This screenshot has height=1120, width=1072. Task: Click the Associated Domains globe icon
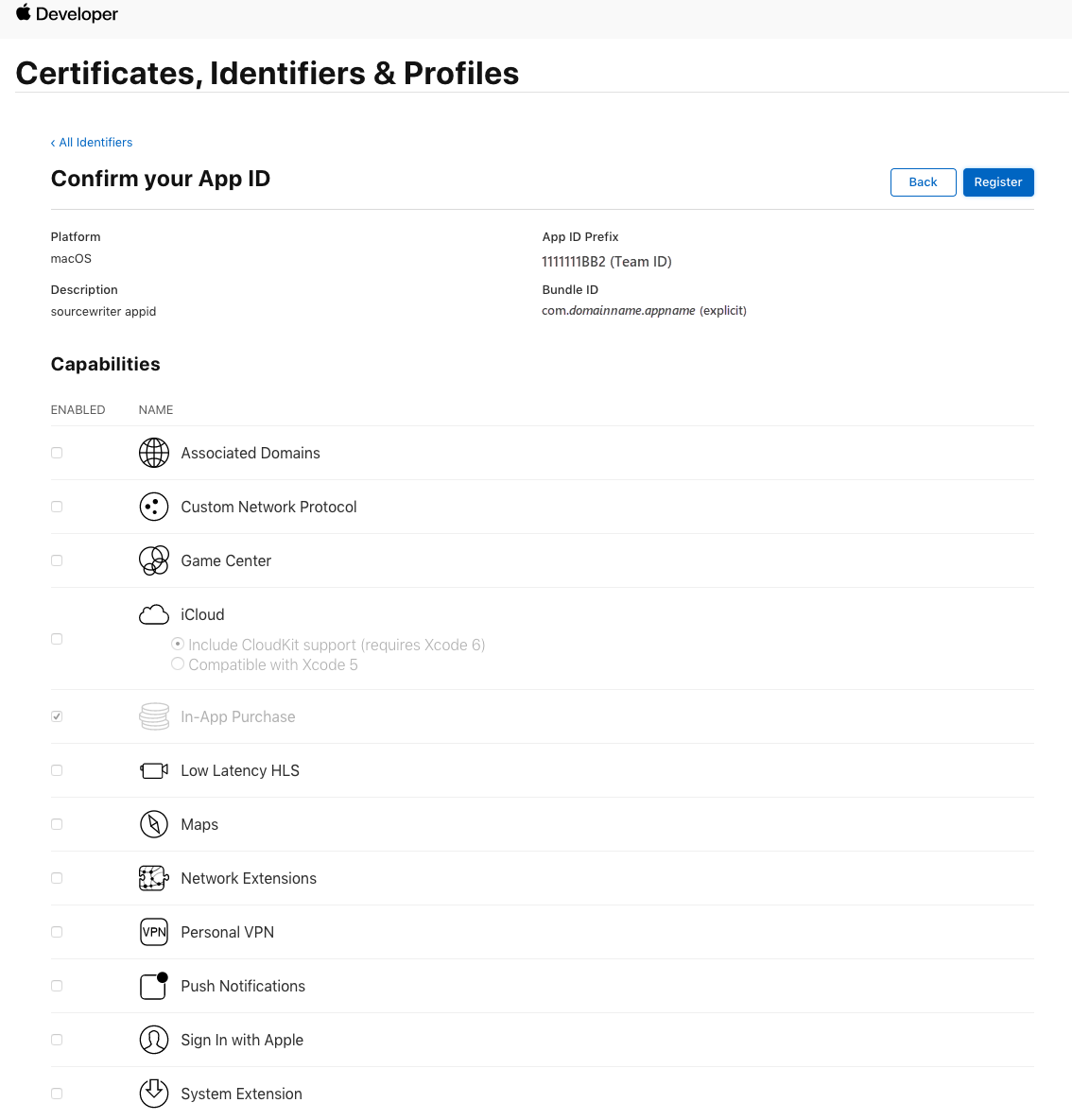coord(153,453)
